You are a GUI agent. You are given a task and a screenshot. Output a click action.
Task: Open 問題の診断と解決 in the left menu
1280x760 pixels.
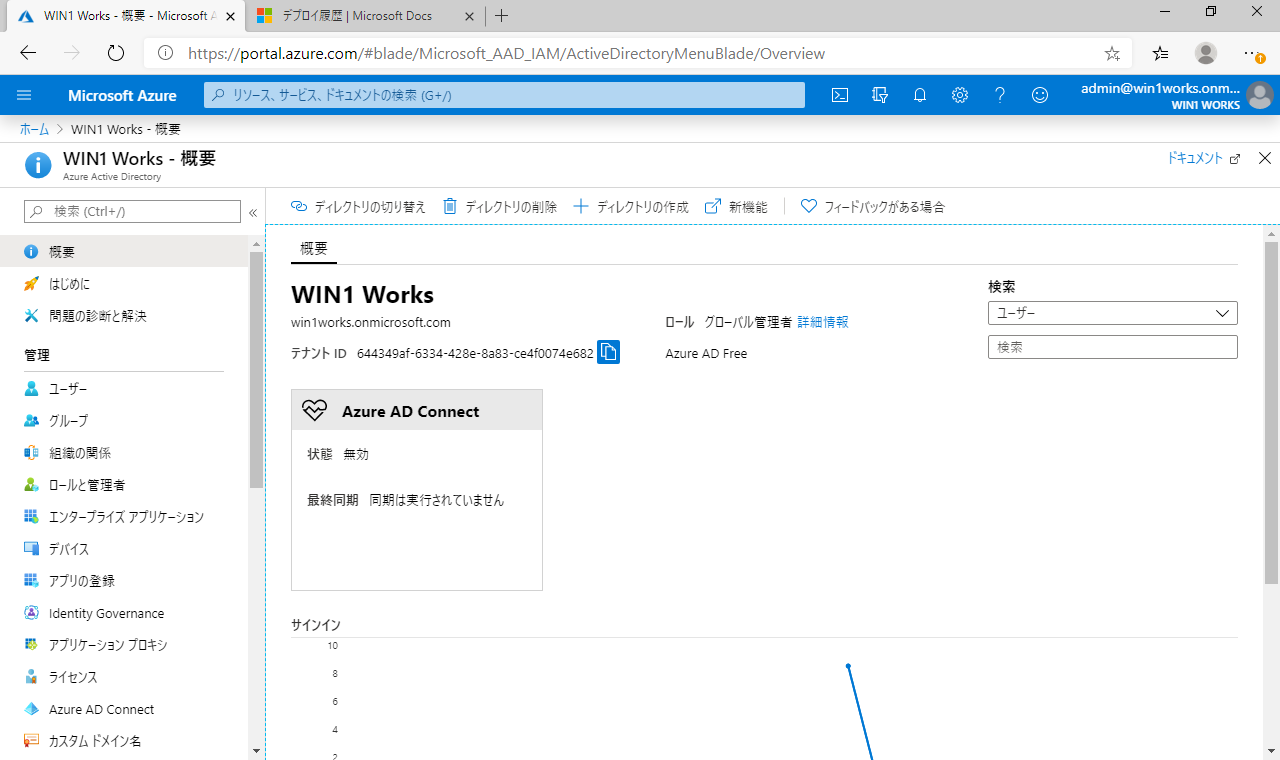(x=124, y=316)
